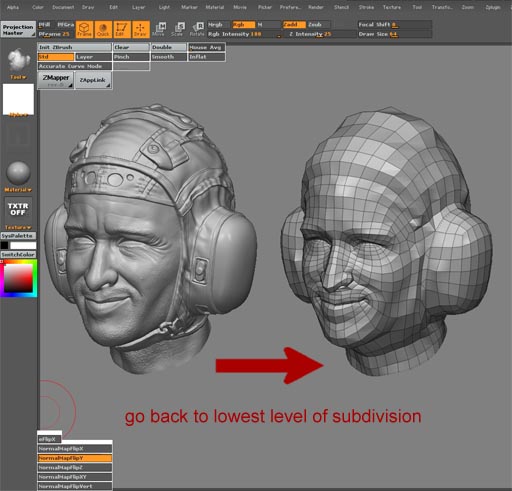Adjust the Z Intensity slider
The height and width of the screenshot is (491, 512).
pyautogui.click(x=319, y=34)
